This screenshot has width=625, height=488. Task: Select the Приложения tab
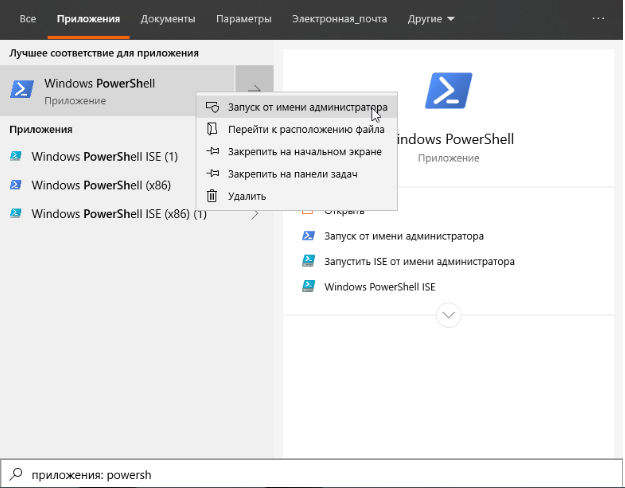point(88,19)
